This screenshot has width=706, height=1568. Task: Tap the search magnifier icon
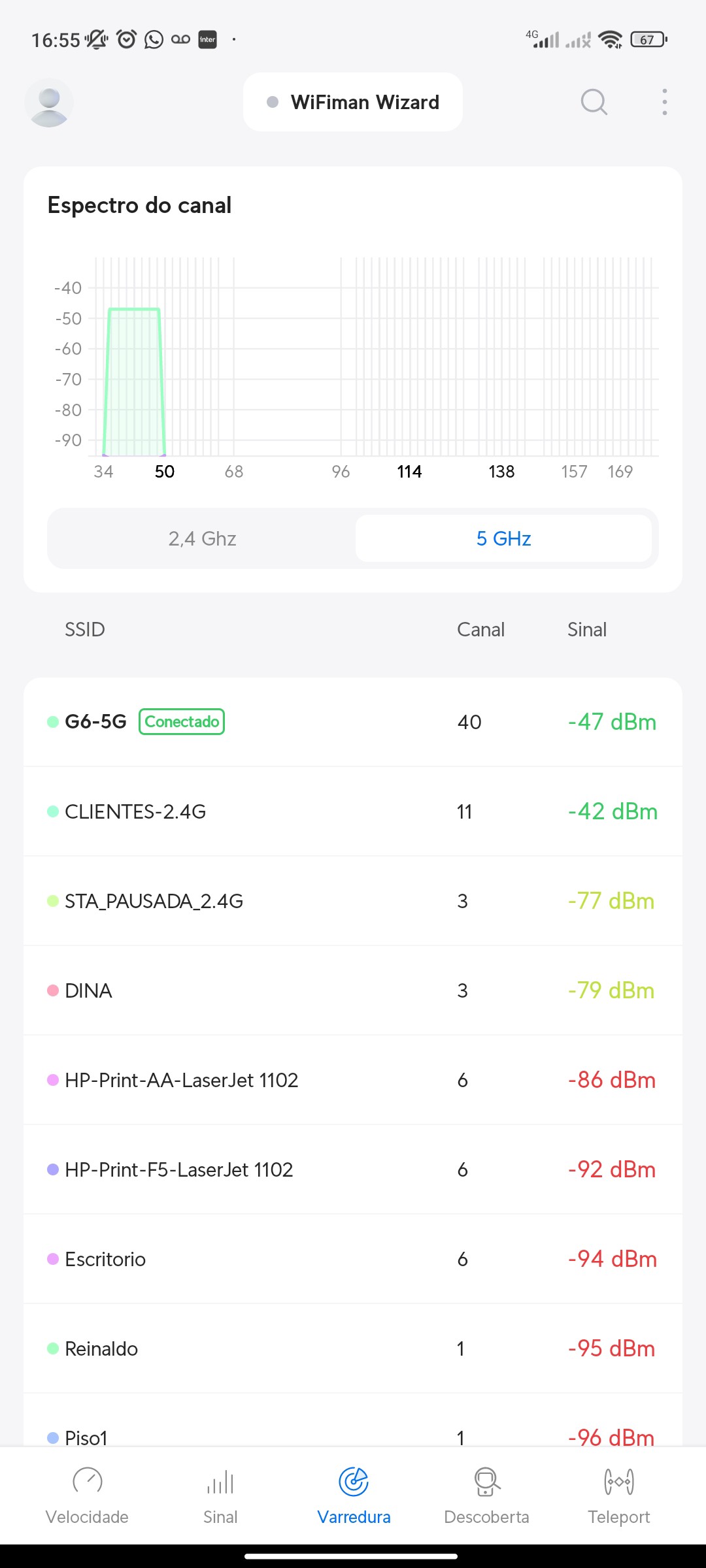tap(594, 103)
